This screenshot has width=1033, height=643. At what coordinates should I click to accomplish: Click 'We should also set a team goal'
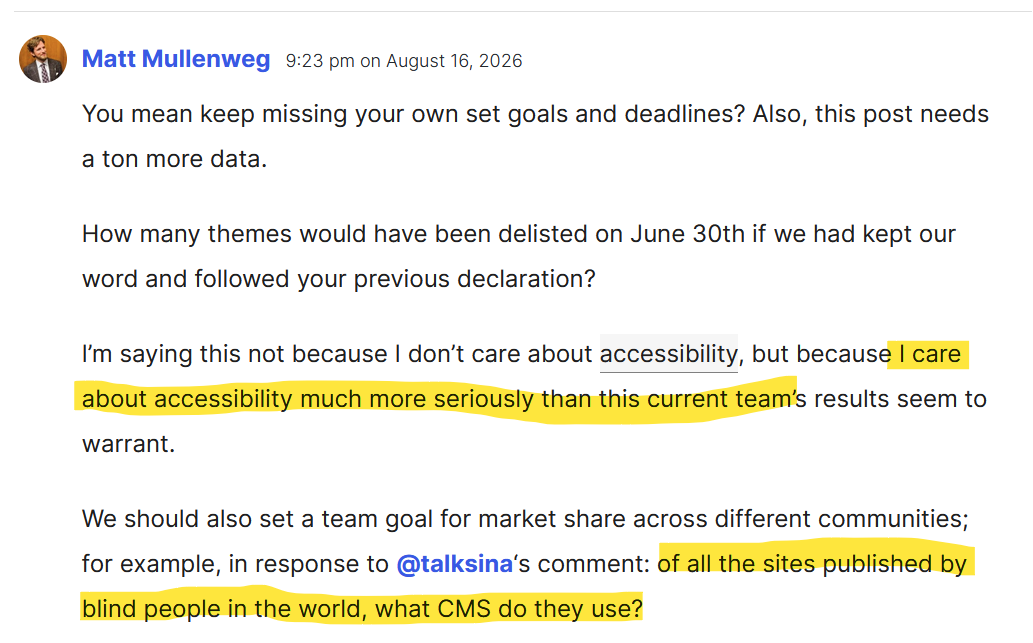tap(257, 519)
